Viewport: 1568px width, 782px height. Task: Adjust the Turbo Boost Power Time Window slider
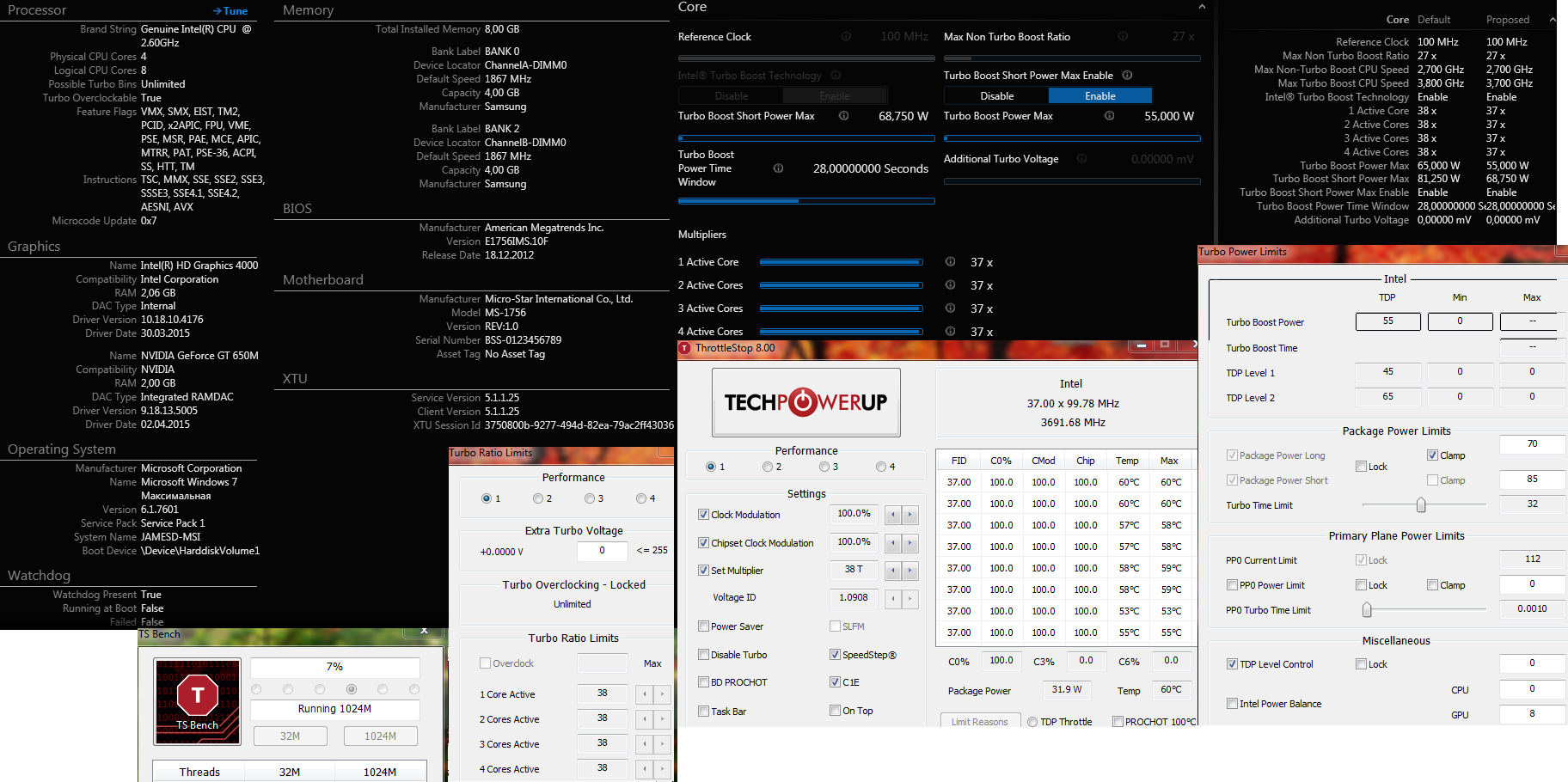click(806, 201)
